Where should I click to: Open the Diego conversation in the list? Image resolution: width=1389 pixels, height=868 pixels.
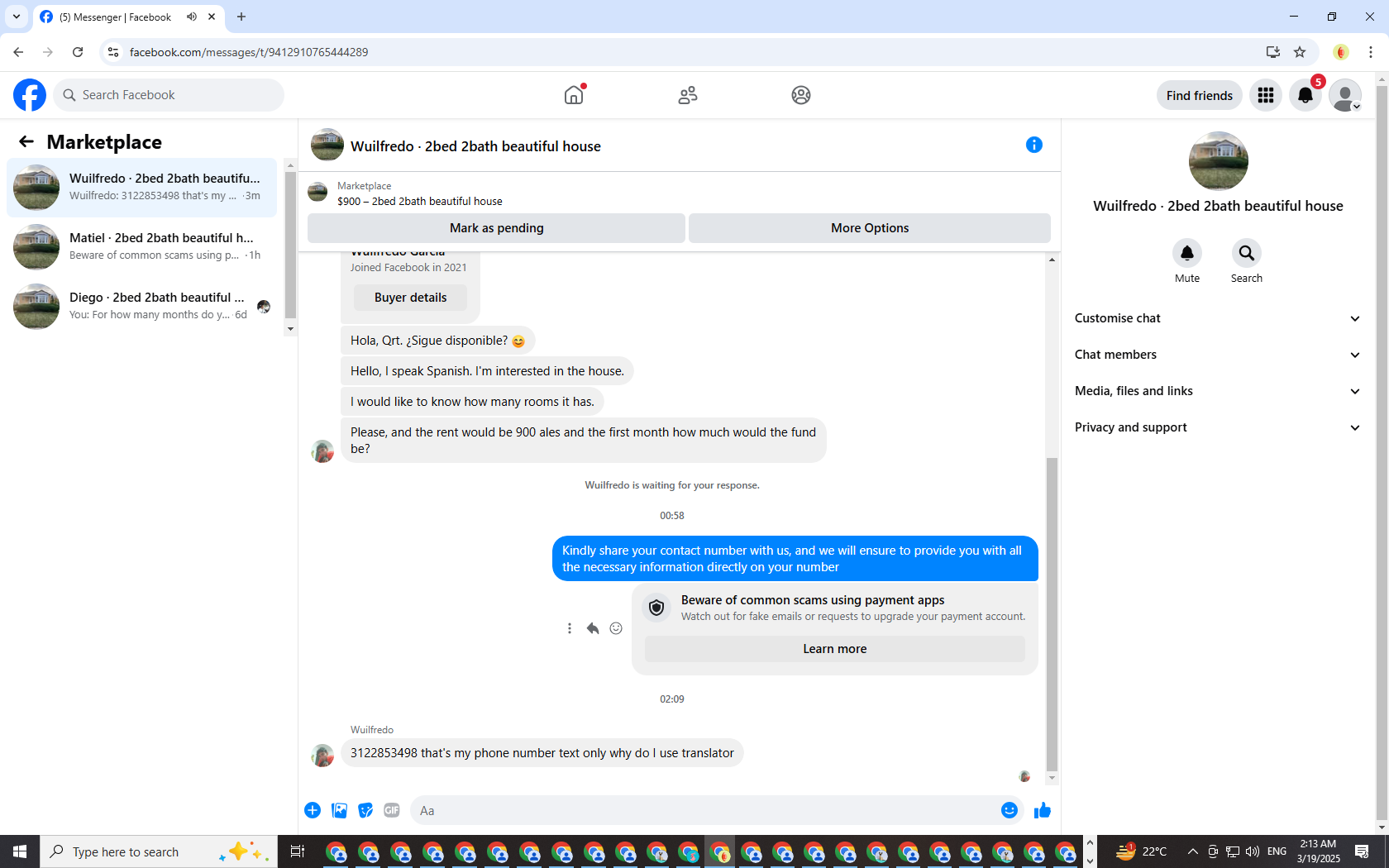pos(142,307)
